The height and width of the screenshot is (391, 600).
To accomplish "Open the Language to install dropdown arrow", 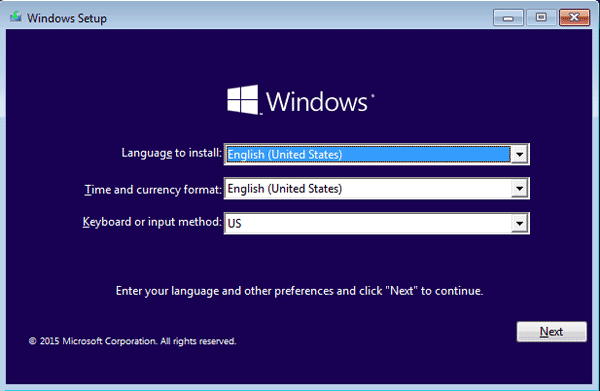I will click(519, 155).
